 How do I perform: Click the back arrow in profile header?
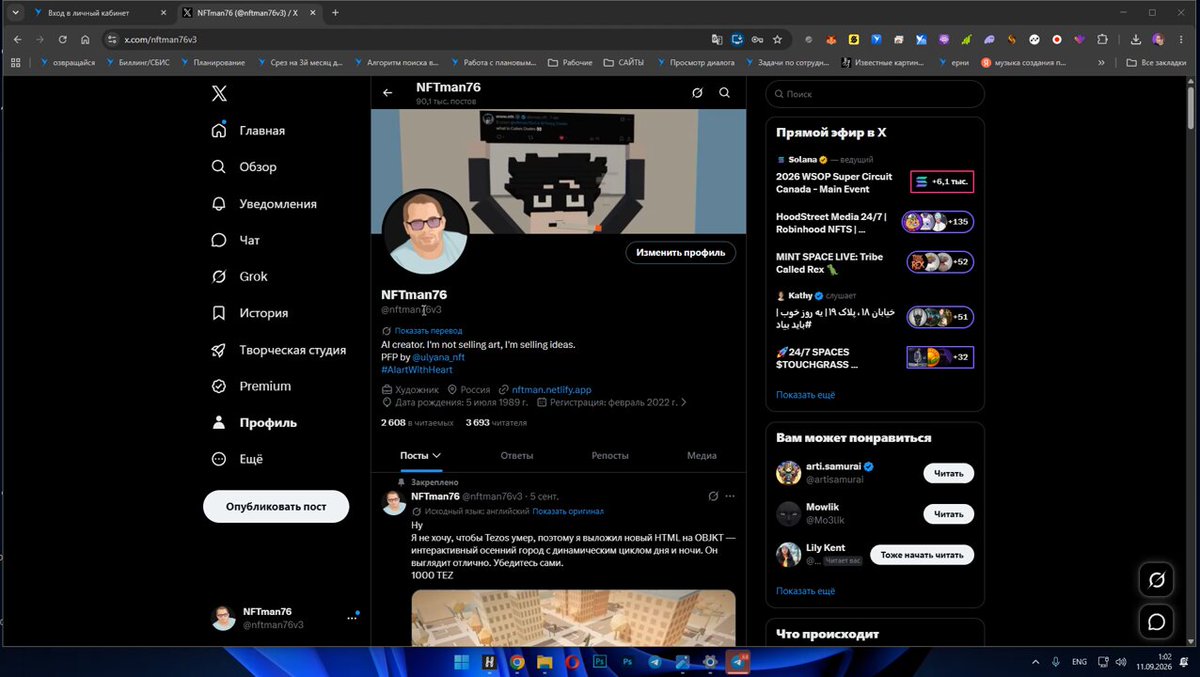[388, 93]
